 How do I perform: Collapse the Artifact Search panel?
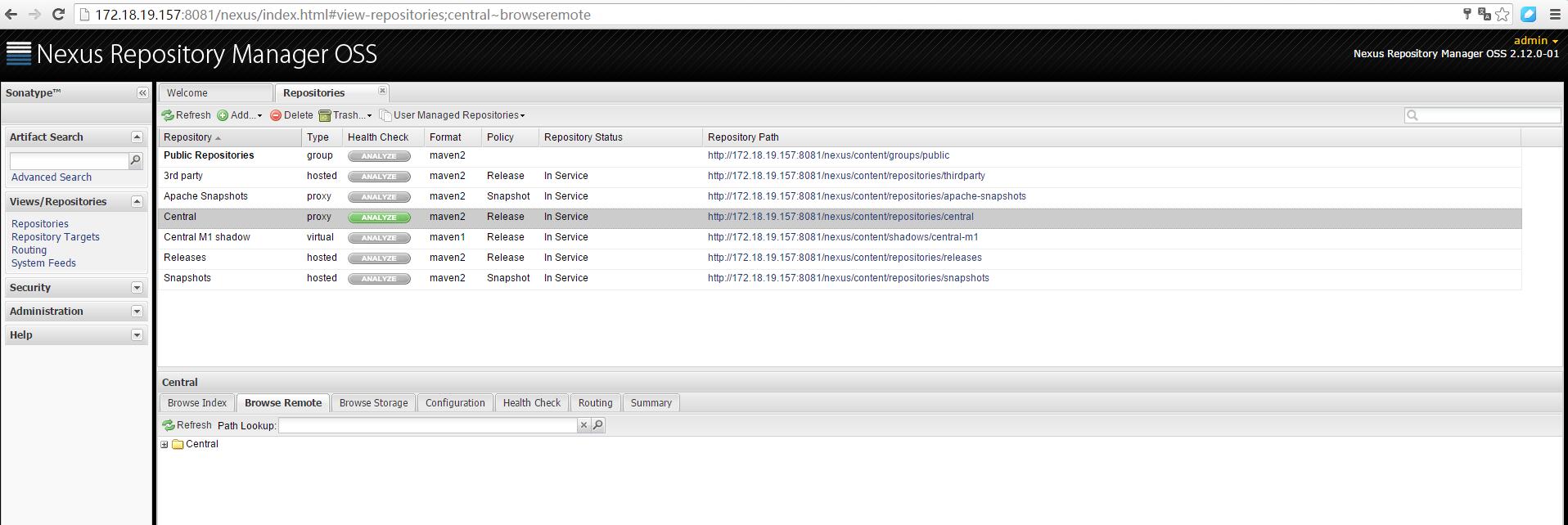pos(137,137)
